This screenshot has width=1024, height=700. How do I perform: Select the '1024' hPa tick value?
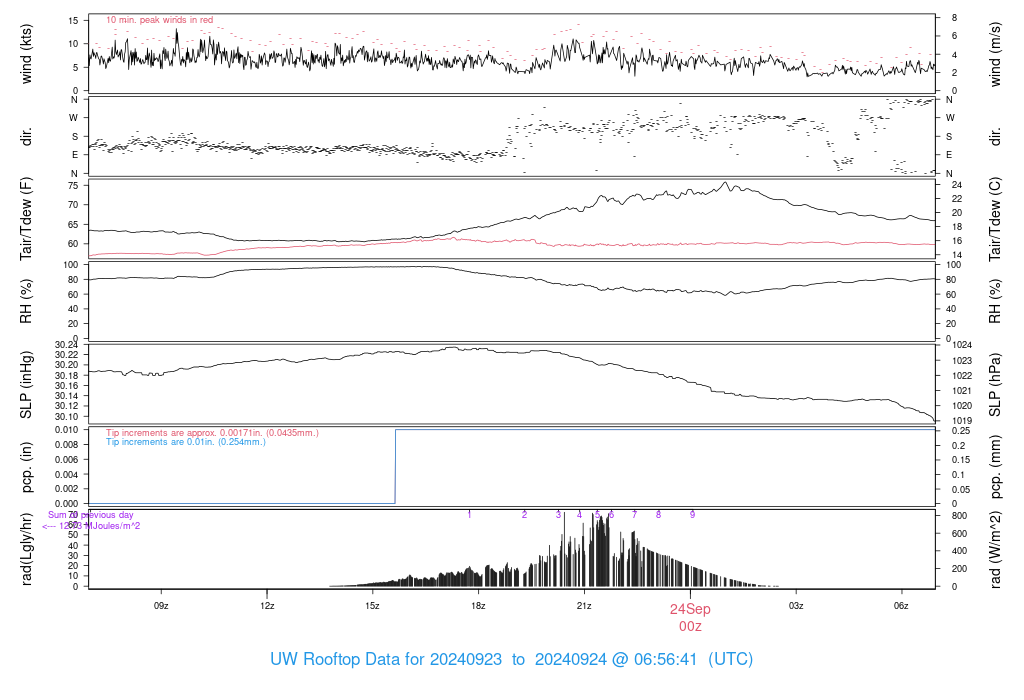[x=962, y=345]
